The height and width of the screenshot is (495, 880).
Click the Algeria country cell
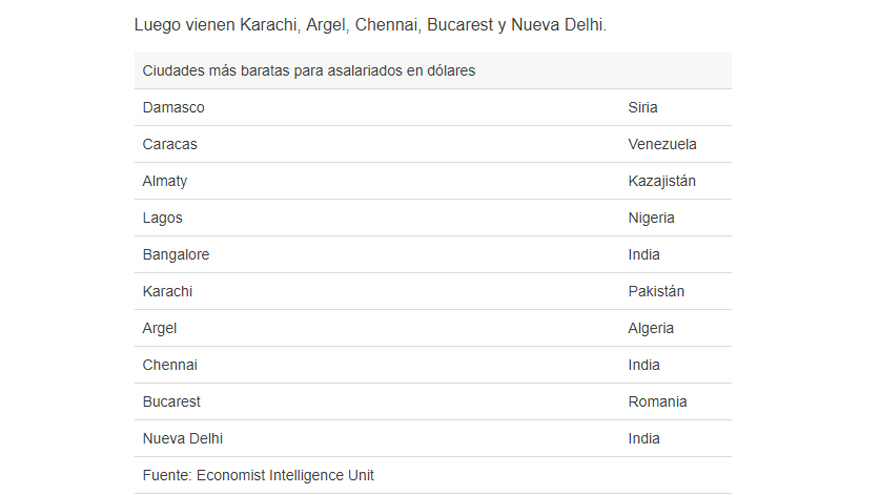[x=650, y=328]
